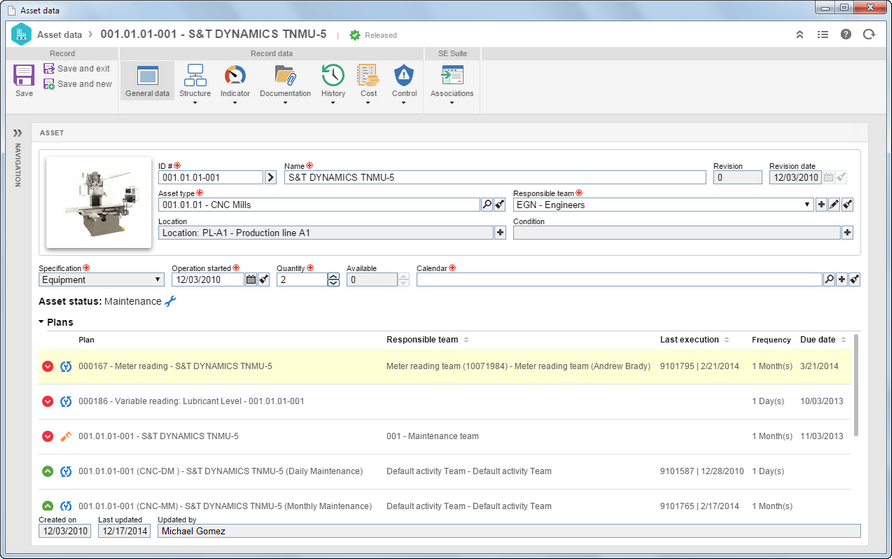Open the Specification Equipment dropdown
Image resolution: width=892 pixels, height=559 pixels.
click(101, 280)
